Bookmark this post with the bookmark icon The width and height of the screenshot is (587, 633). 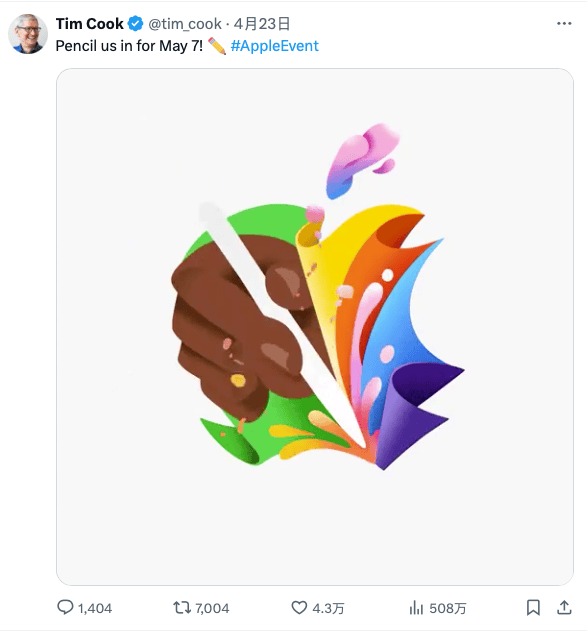(x=533, y=608)
